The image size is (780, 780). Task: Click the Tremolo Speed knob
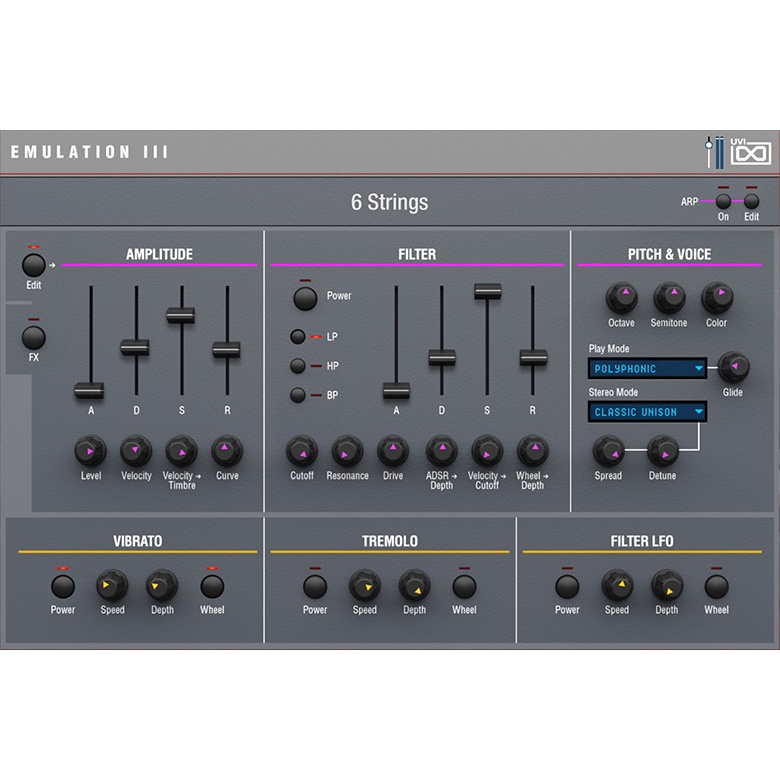pos(365,585)
